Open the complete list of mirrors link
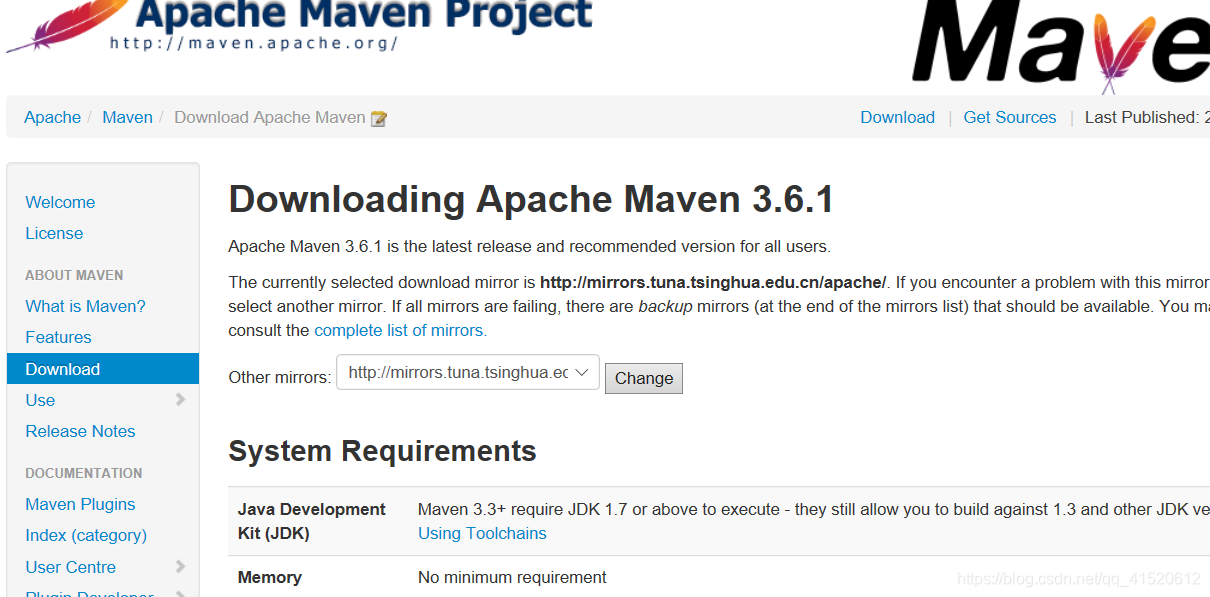Image resolution: width=1210 pixels, height=597 pixels. point(400,330)
